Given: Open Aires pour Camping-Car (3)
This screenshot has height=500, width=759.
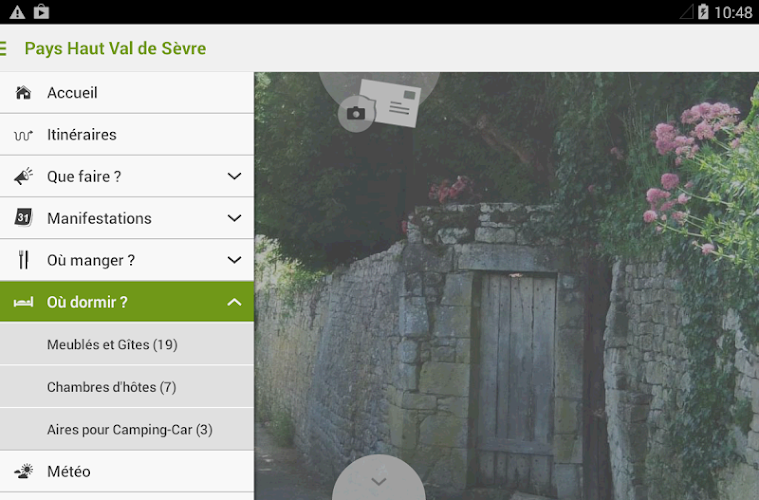Looking at the screenshot, I should point(127,429).
